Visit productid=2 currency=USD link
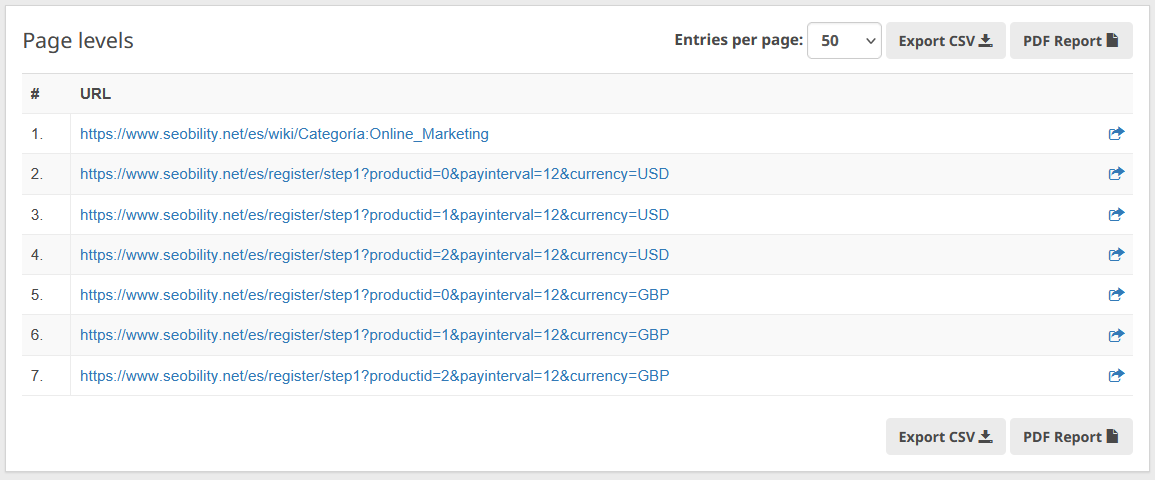Image resolution: width=1155 pixels, height=480 pixels. (374, 255)
